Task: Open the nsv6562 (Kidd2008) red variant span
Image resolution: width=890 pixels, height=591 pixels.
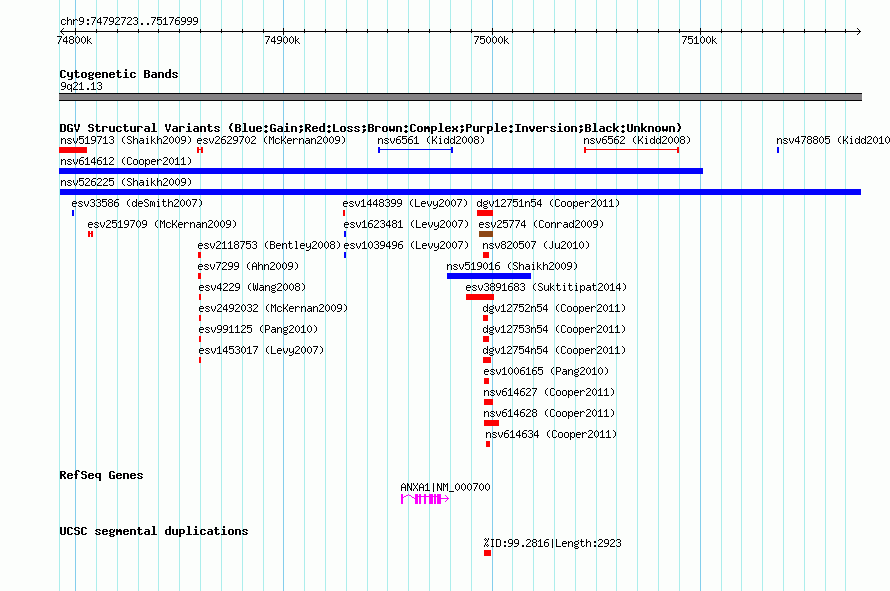Action: pos(631,150)
